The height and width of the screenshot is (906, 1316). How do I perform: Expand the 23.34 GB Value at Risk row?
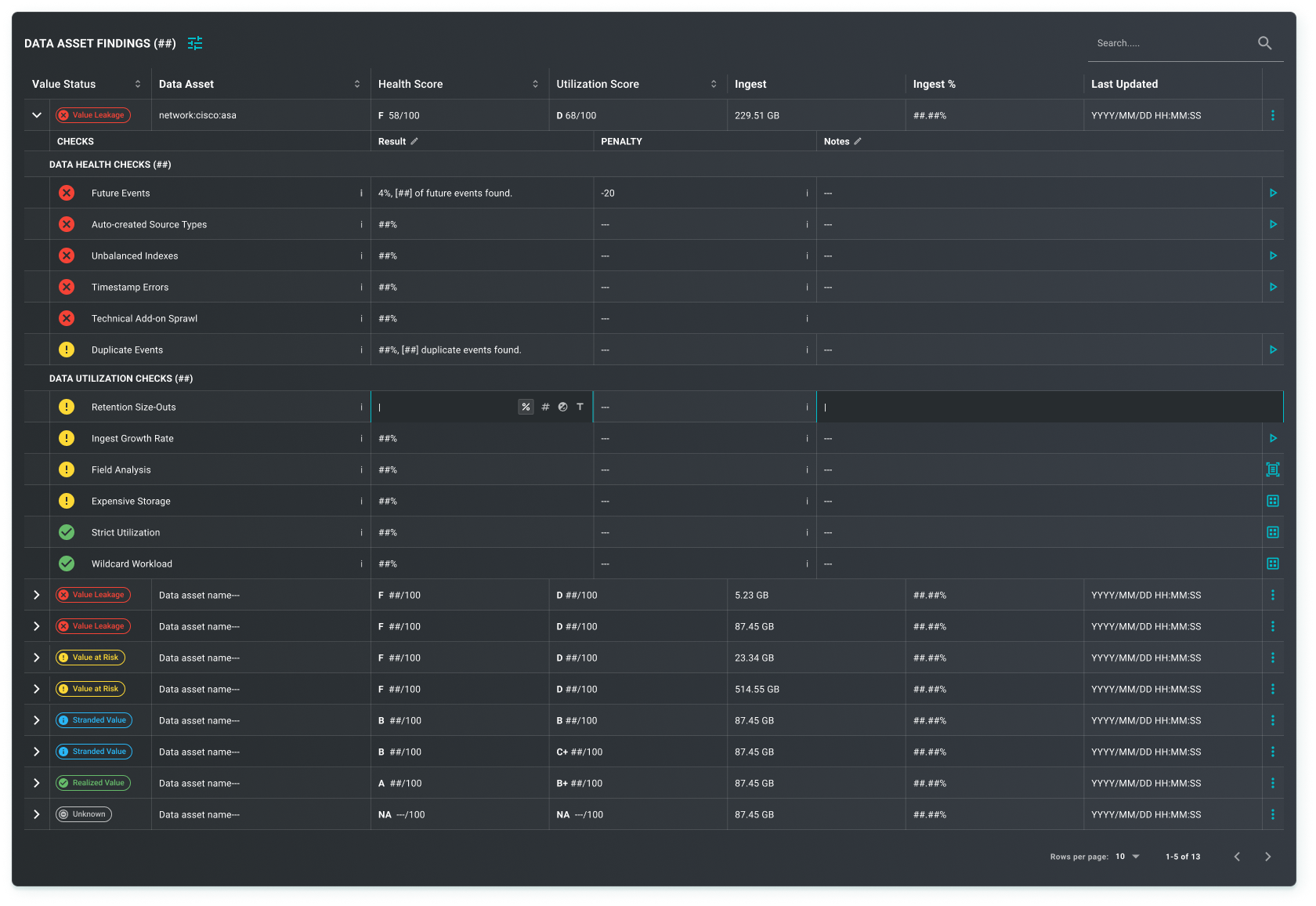coord(37,658)
